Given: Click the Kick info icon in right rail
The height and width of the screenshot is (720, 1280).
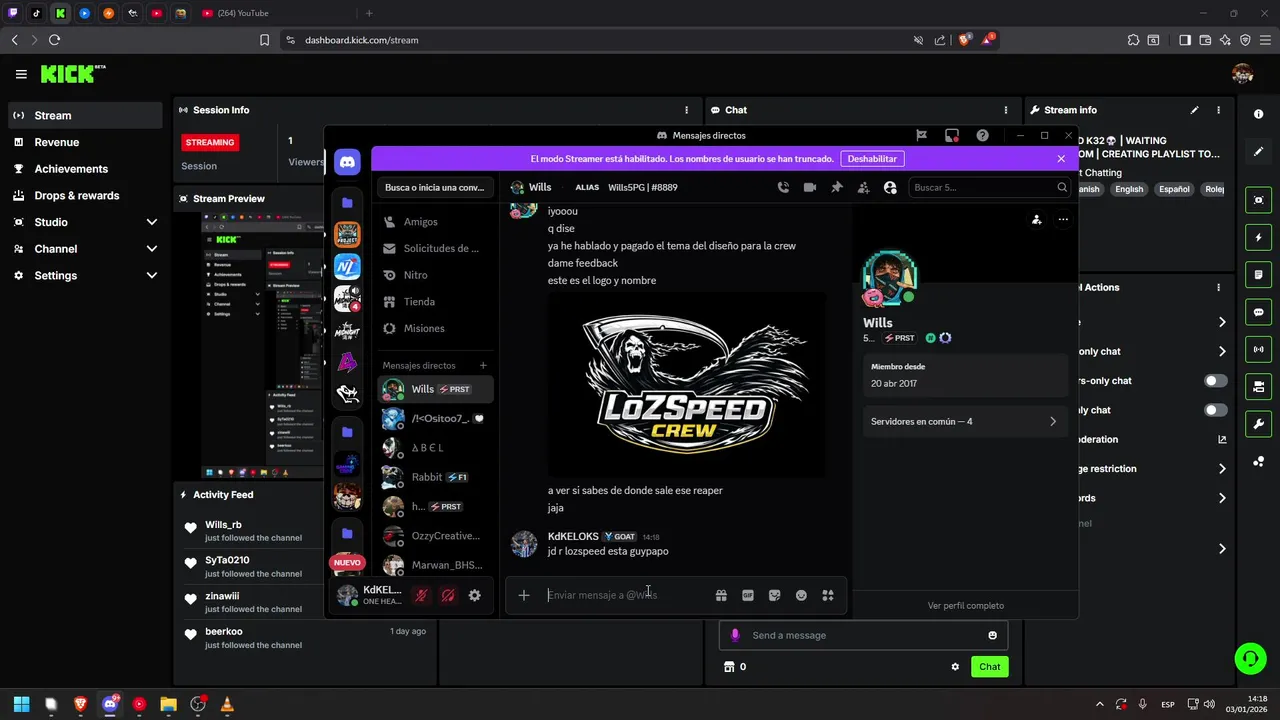Looking at the screenshot, I should (x=1258, y=115).
